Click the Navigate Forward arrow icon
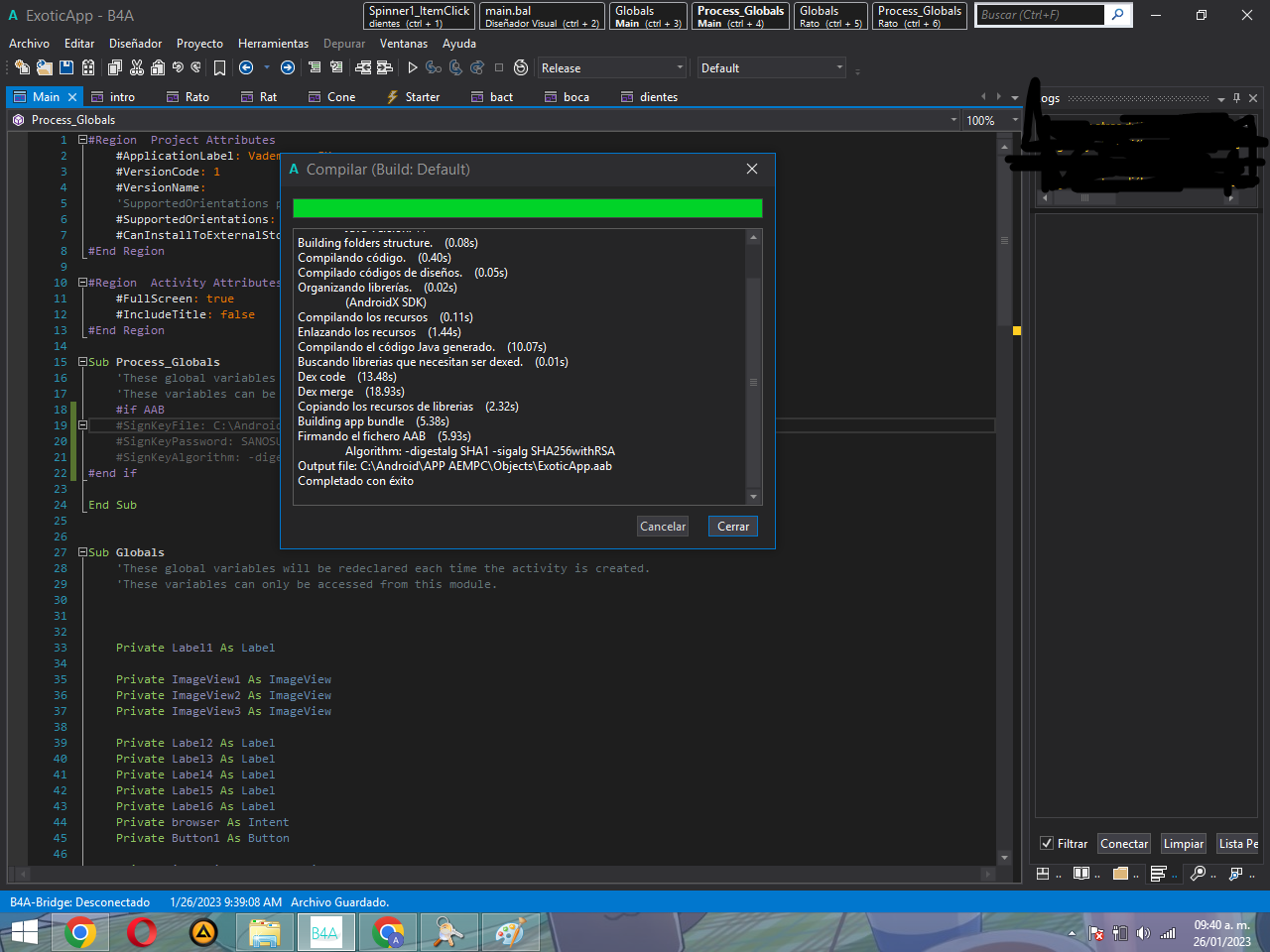The height and width of the screenshot is (952, 1270). pos(288,67)
